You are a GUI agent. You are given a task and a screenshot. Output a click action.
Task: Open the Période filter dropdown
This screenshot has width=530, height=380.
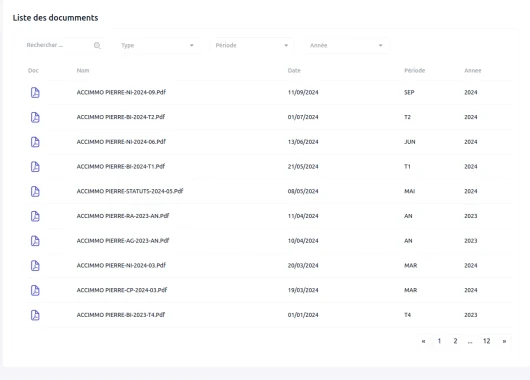tap(252, 45)
